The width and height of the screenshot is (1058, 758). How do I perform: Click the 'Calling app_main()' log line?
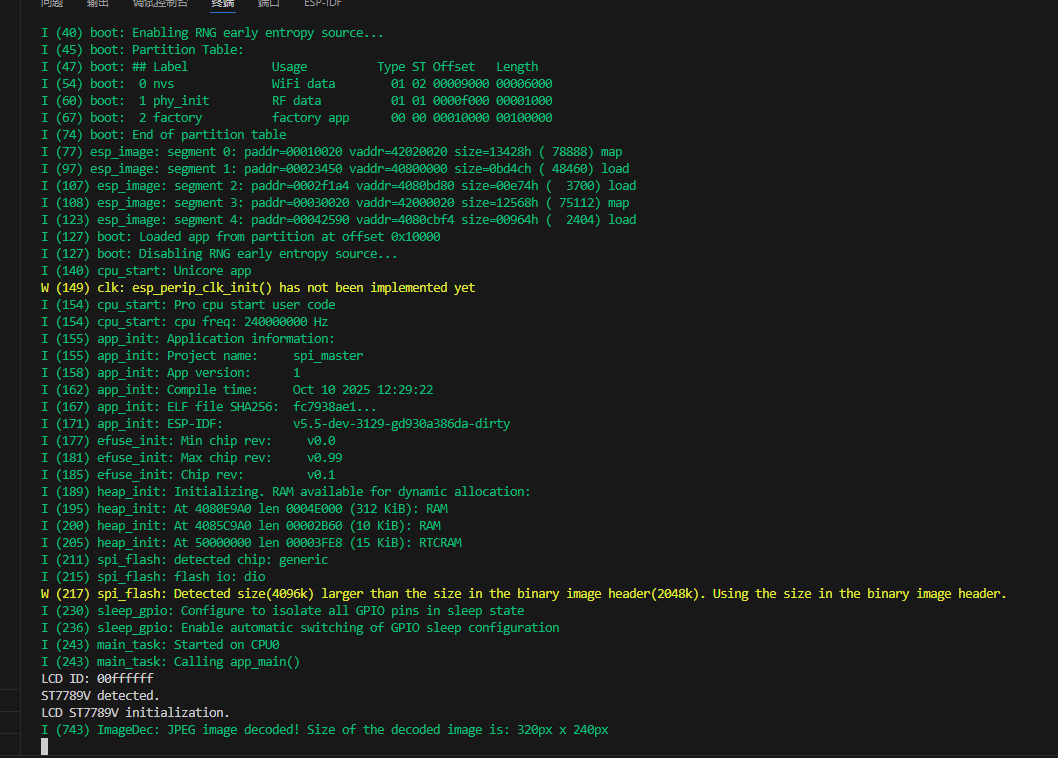[x=170, y=661]
